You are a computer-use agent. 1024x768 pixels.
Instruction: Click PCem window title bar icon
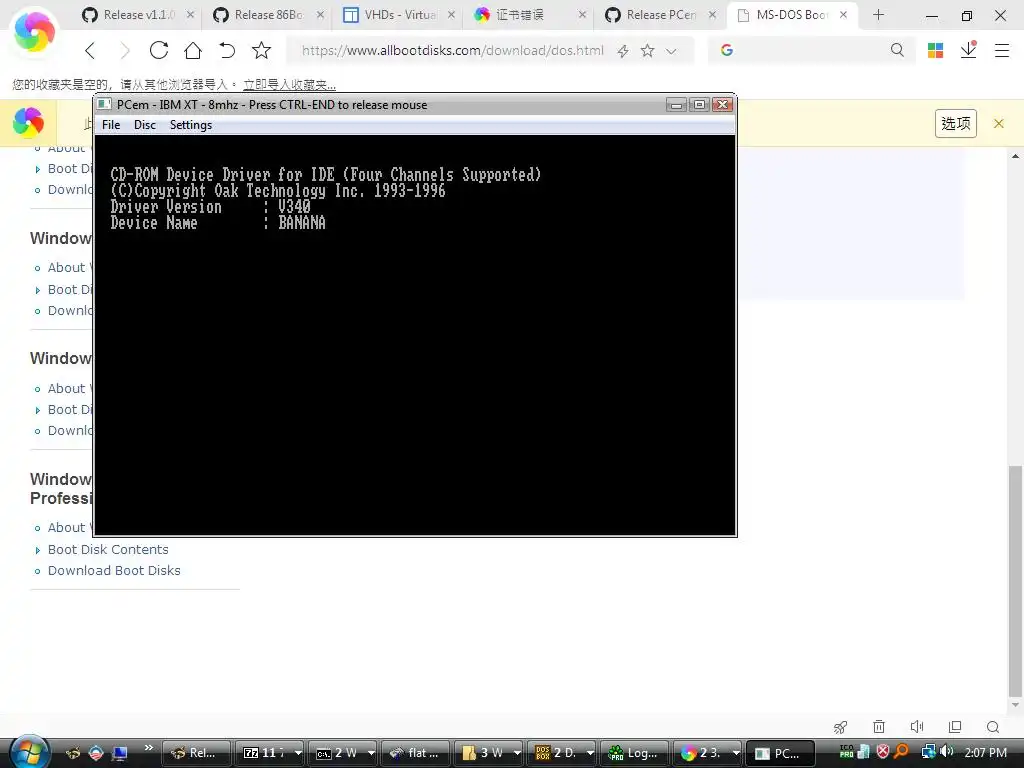click(x=104, y=104)
